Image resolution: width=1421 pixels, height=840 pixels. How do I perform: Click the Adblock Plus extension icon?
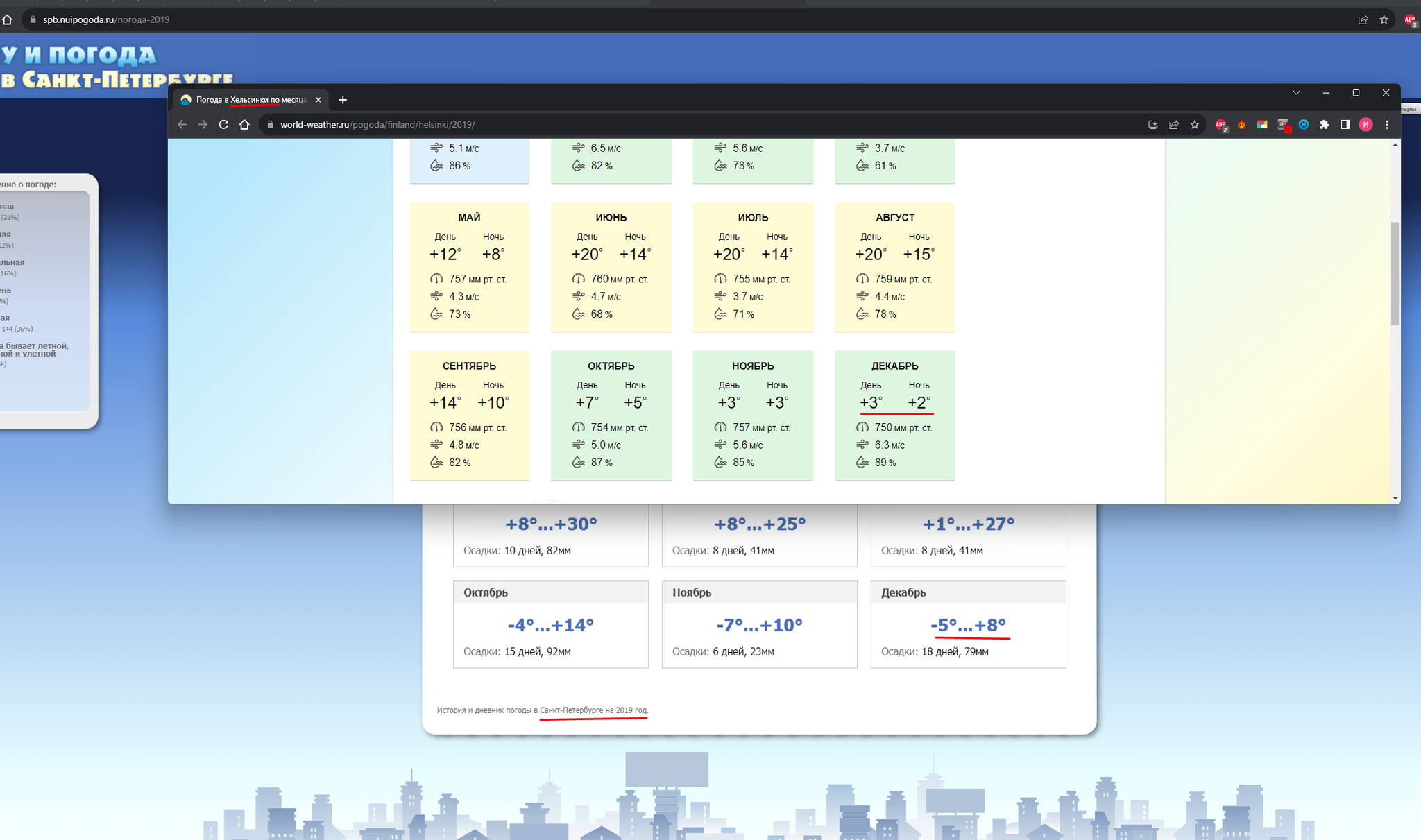1221,125
